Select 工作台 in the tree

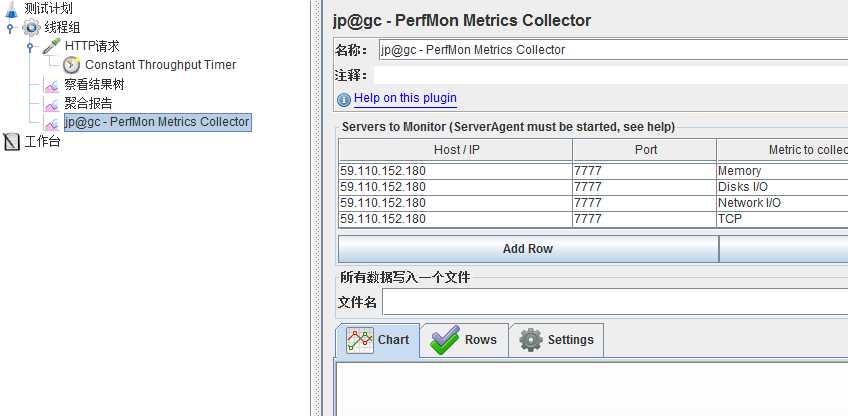pos(42,142)
